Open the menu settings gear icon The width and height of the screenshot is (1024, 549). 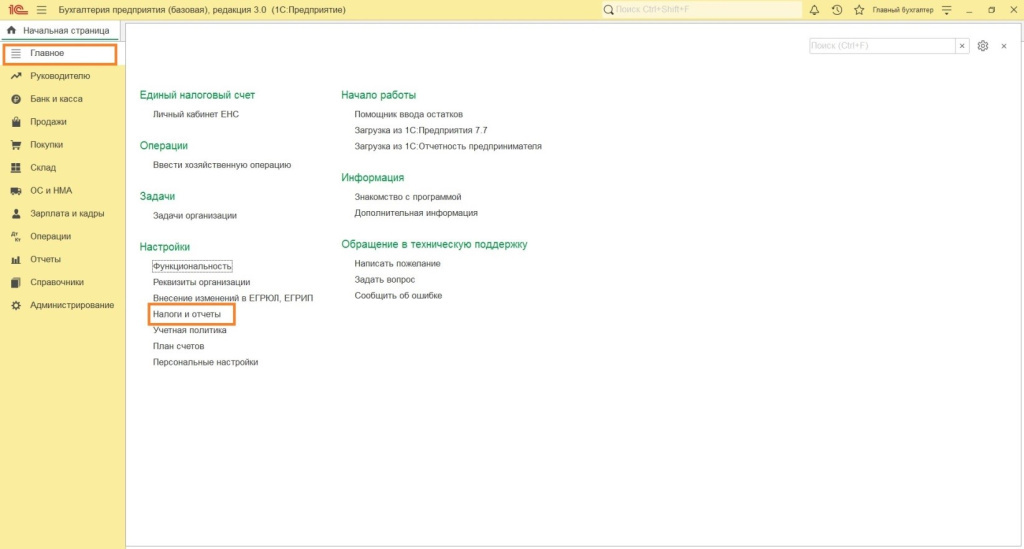click(983, 46)
